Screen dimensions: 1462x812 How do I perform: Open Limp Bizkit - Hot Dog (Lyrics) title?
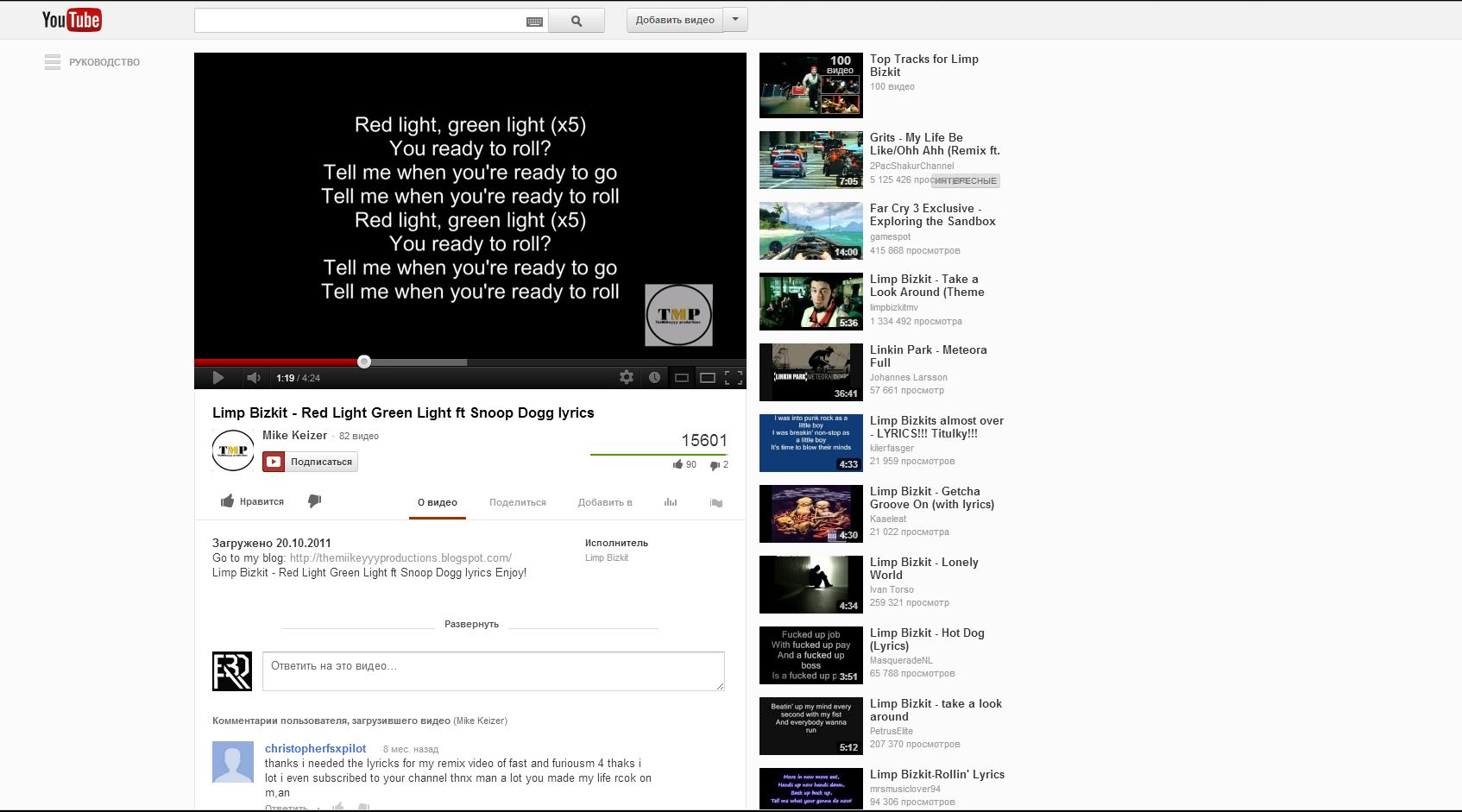point(927,639)
